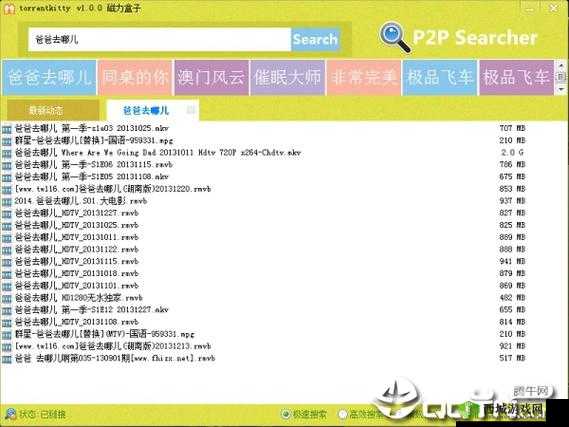The width and height of the screenshot is (569, 427).
Task: Select the 爸爸去哪儿 results tab
Action: pos(146,110)
